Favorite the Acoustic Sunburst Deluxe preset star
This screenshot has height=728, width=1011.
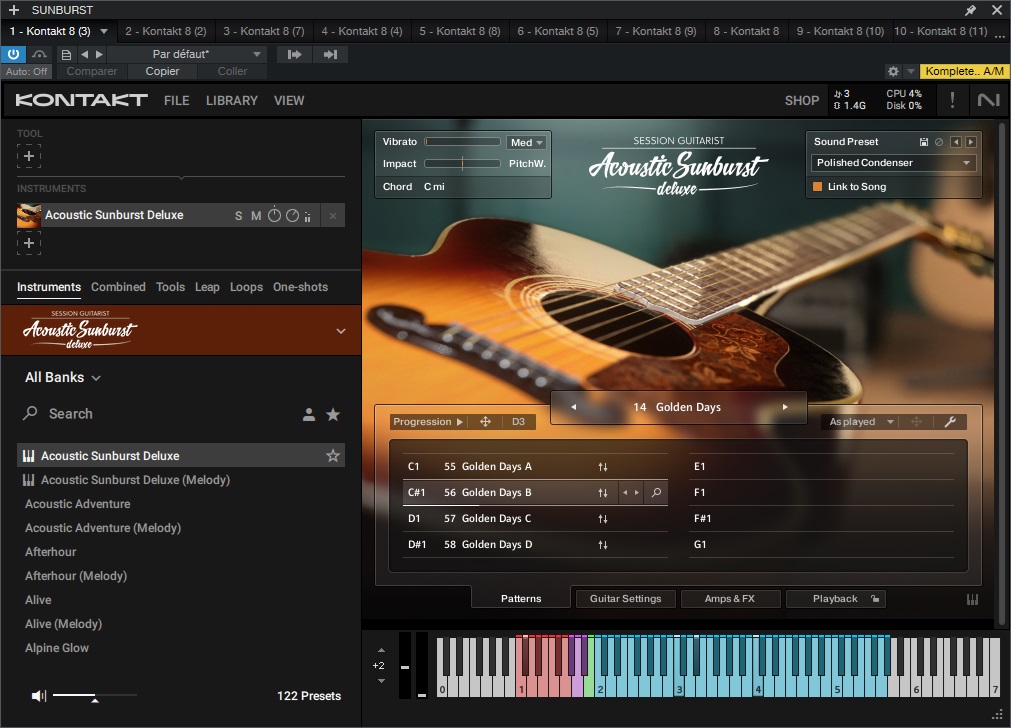(x=333, y=456)
